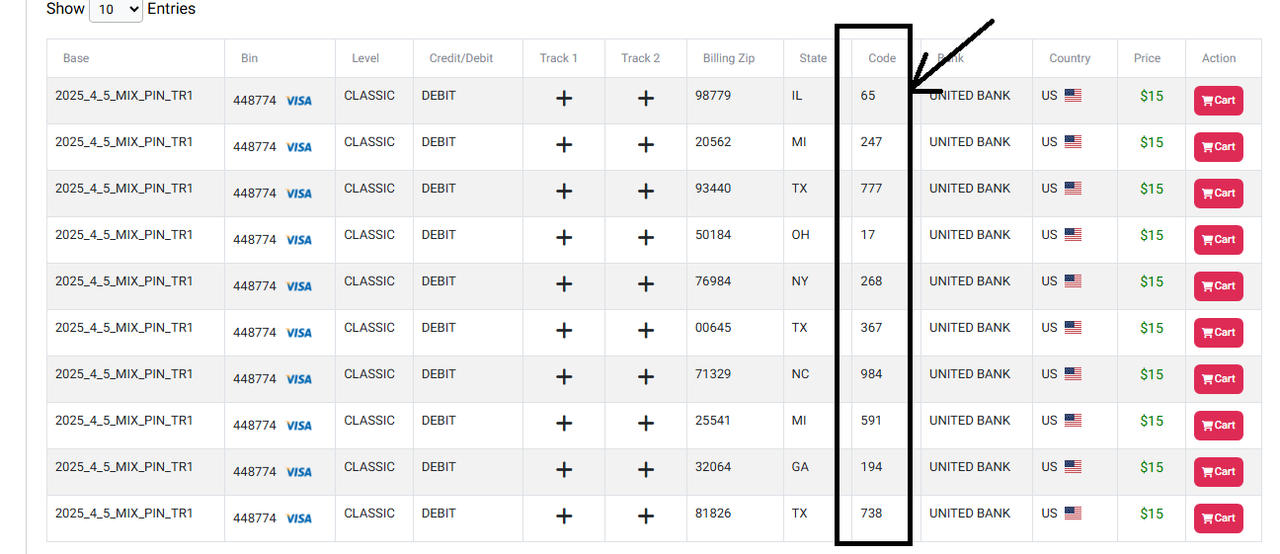1280x554 pixels.
Task: Click the Cart button for zip 50184
Action: coord(1218,239)
